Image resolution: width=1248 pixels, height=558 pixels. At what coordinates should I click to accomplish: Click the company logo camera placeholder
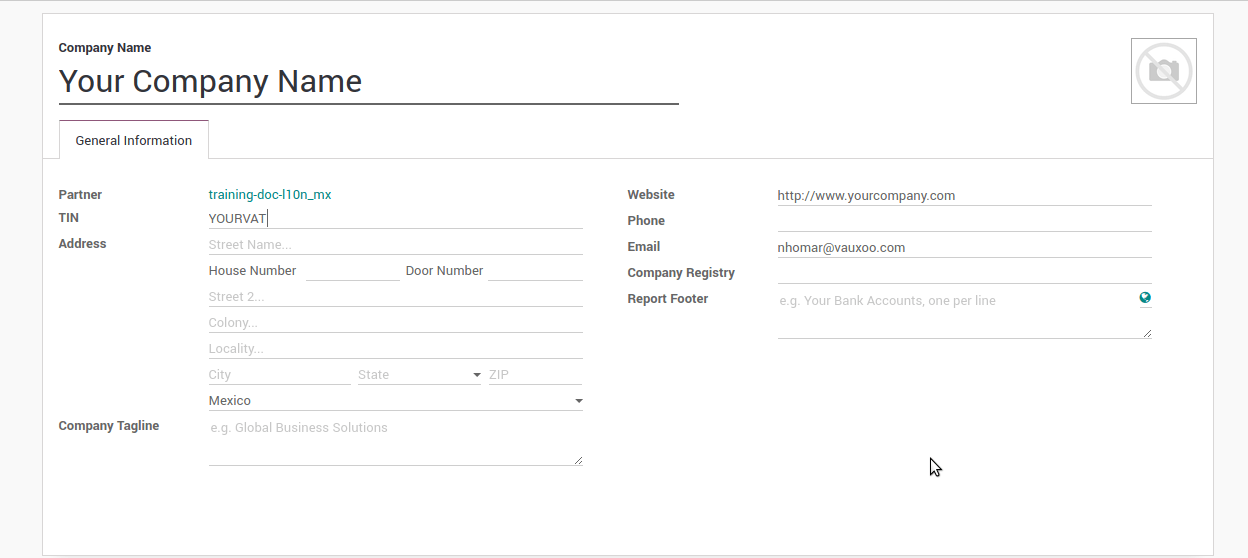[x=1163, y=71]
